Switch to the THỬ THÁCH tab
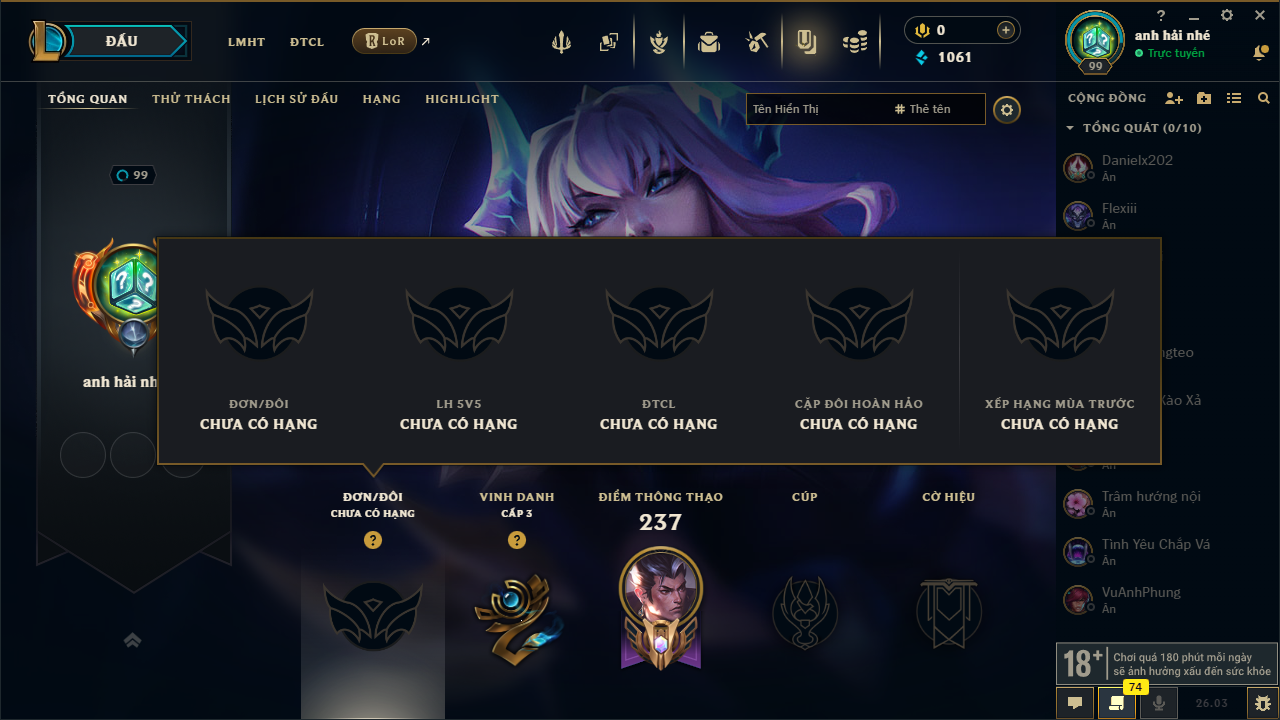 click(x=191, y=99)
